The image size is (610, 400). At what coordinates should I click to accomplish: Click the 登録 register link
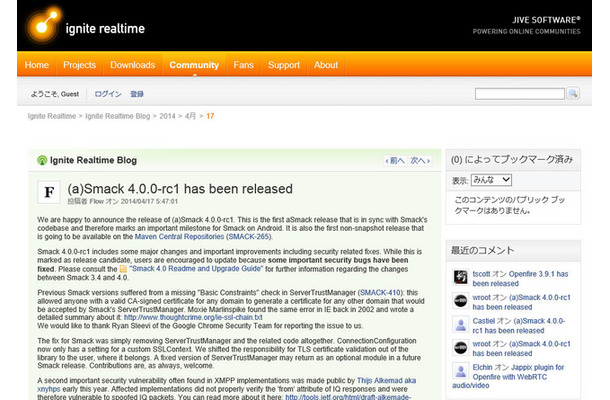[137, 94]
